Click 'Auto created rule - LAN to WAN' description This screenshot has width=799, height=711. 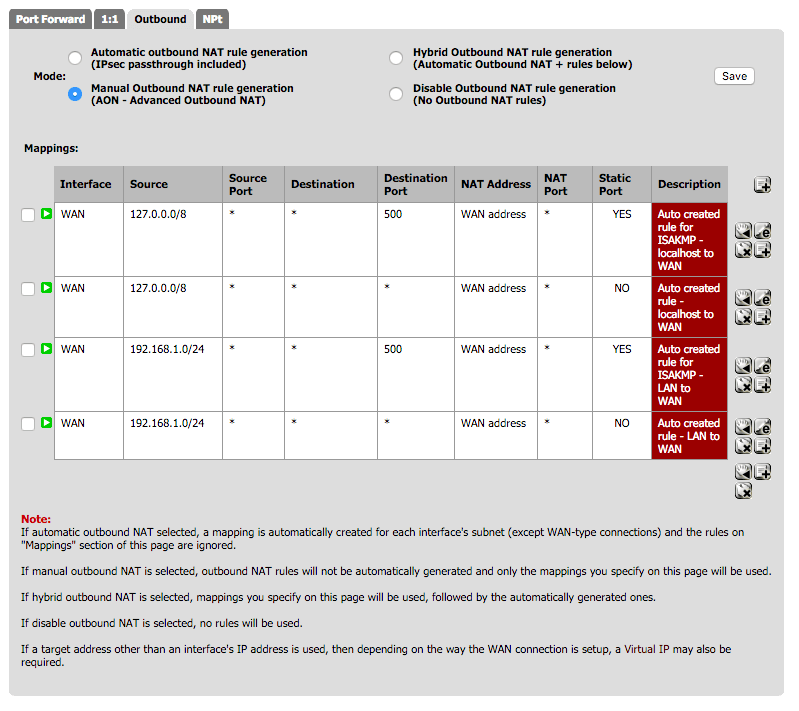pos(689,436)
